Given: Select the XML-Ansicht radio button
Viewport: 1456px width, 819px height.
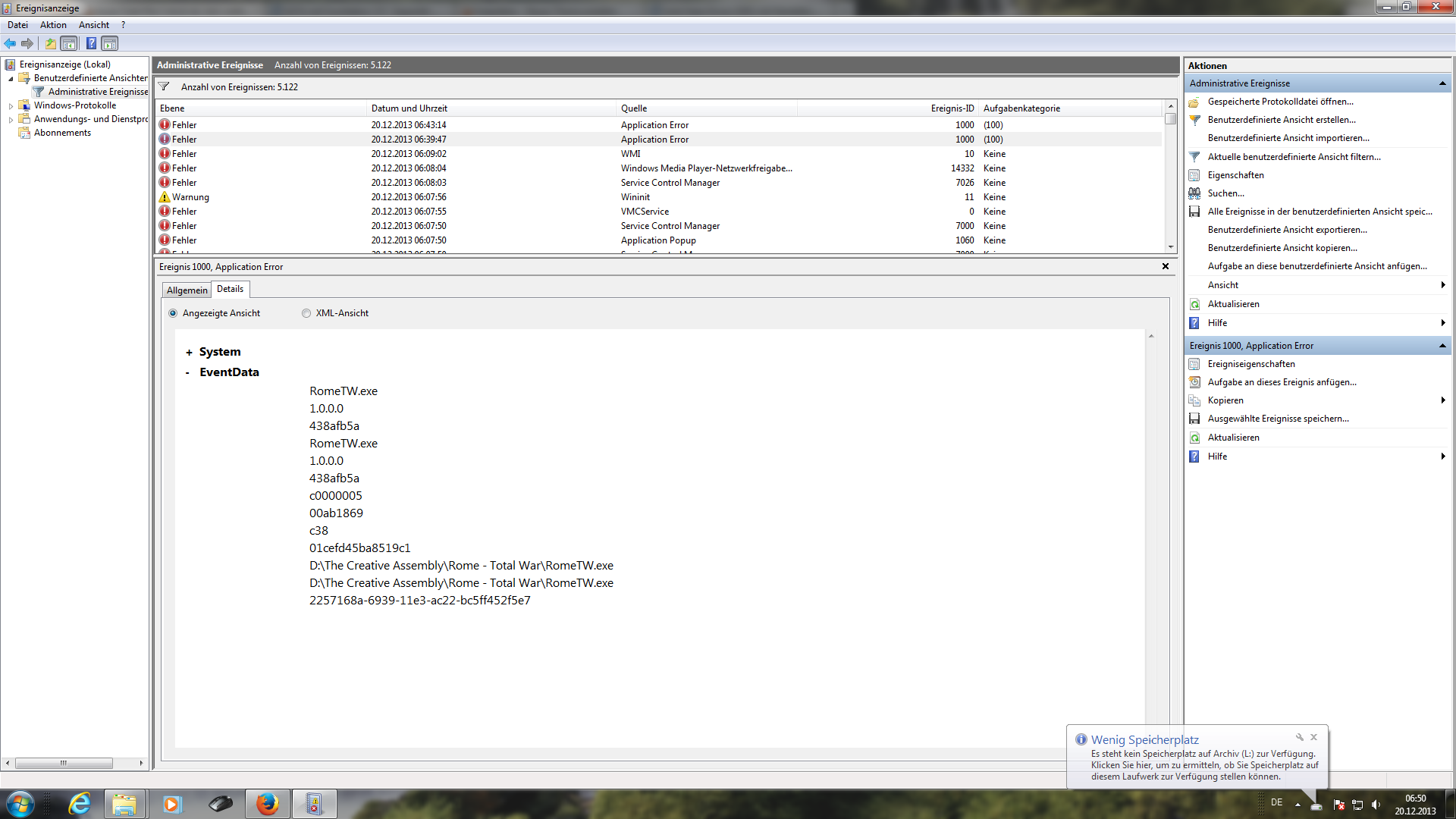Looking at the screenshot, I should pyautogui.click(x=306, y=313).
